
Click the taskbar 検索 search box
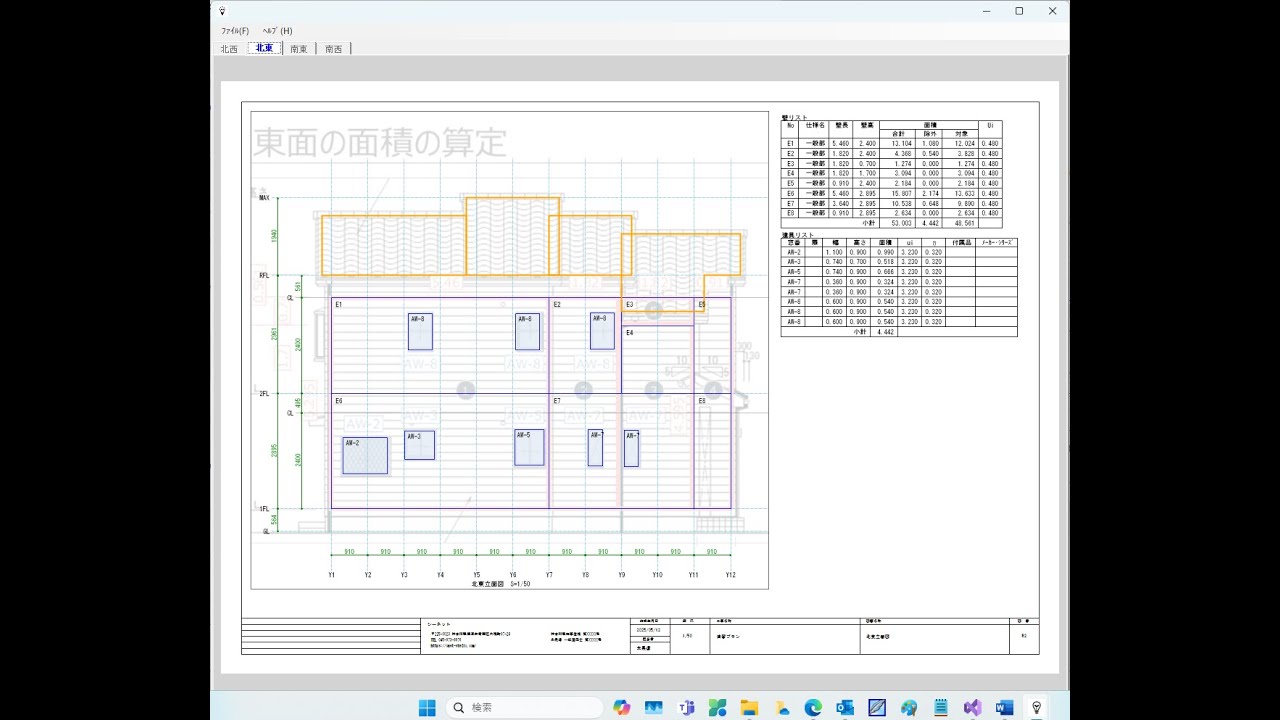[524, 707]
